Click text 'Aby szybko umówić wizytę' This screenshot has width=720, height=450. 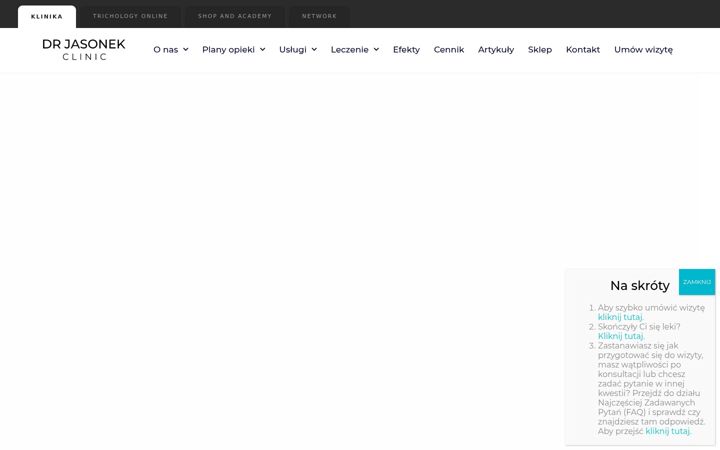point(651,308)
